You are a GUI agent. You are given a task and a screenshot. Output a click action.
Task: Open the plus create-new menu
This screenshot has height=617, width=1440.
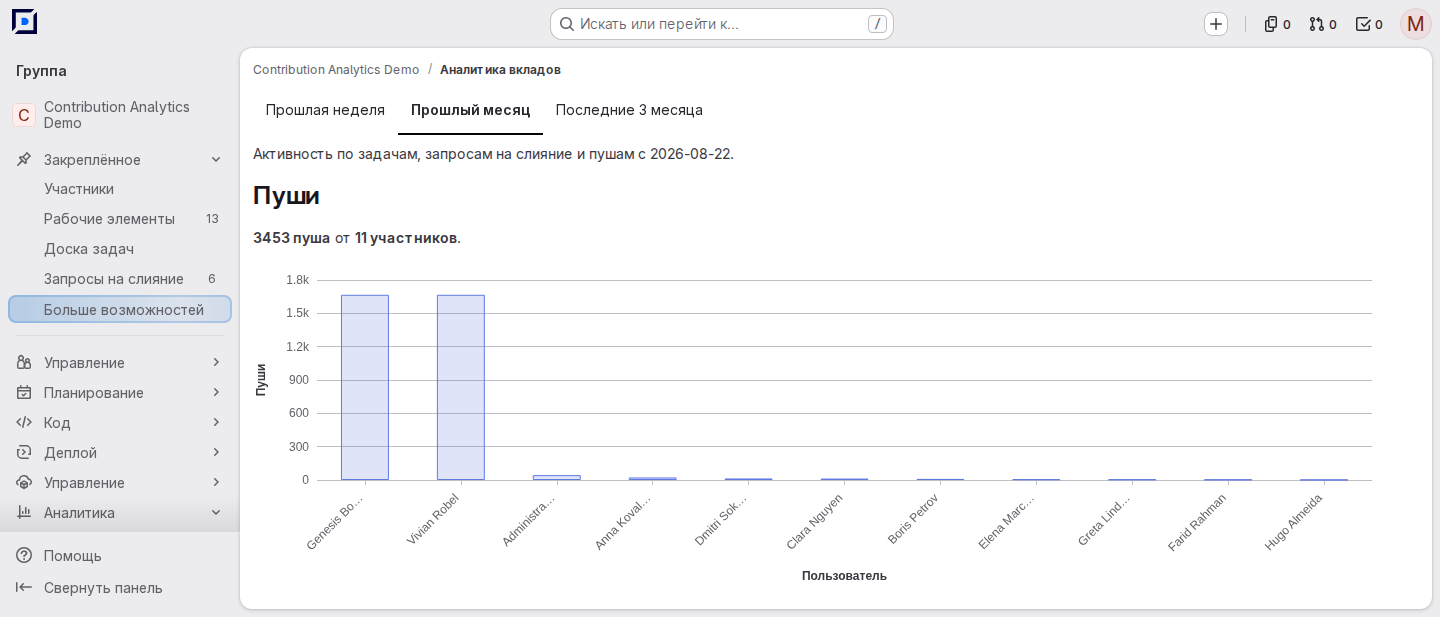pyautogui.click(x=1216, y=24)
